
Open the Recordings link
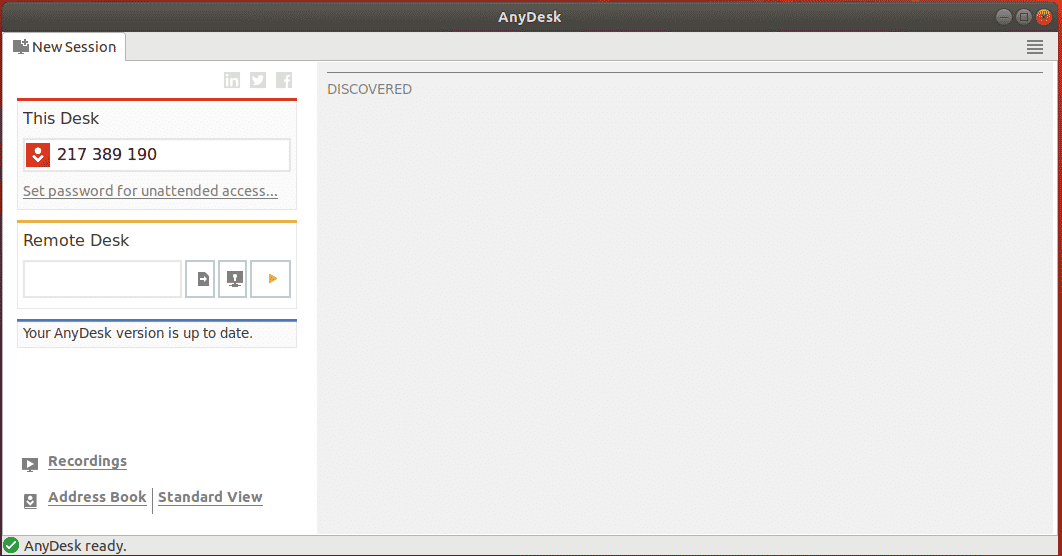(x=87, y=461)
